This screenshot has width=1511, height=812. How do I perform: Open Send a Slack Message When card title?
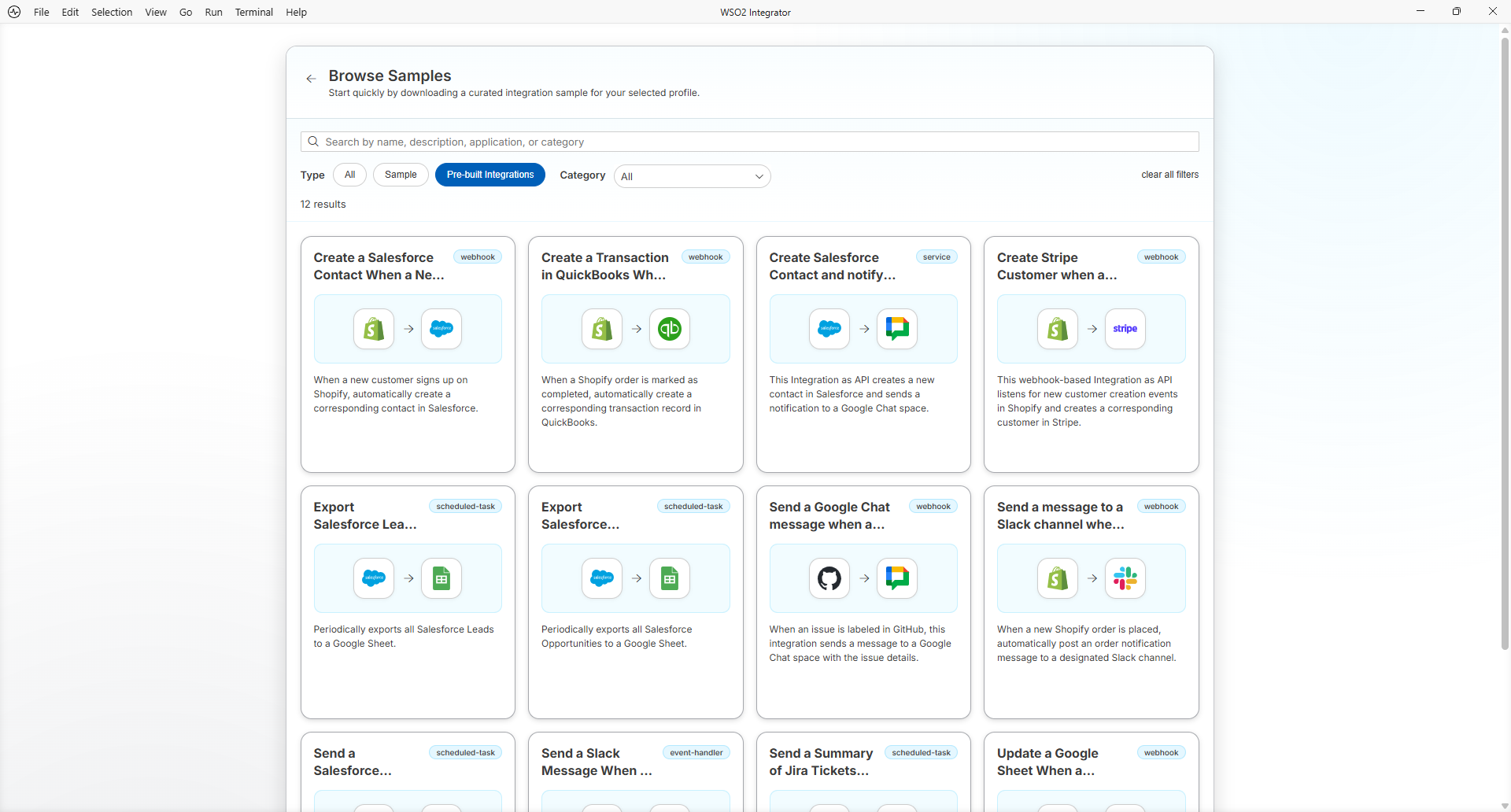tap(597, 762)
